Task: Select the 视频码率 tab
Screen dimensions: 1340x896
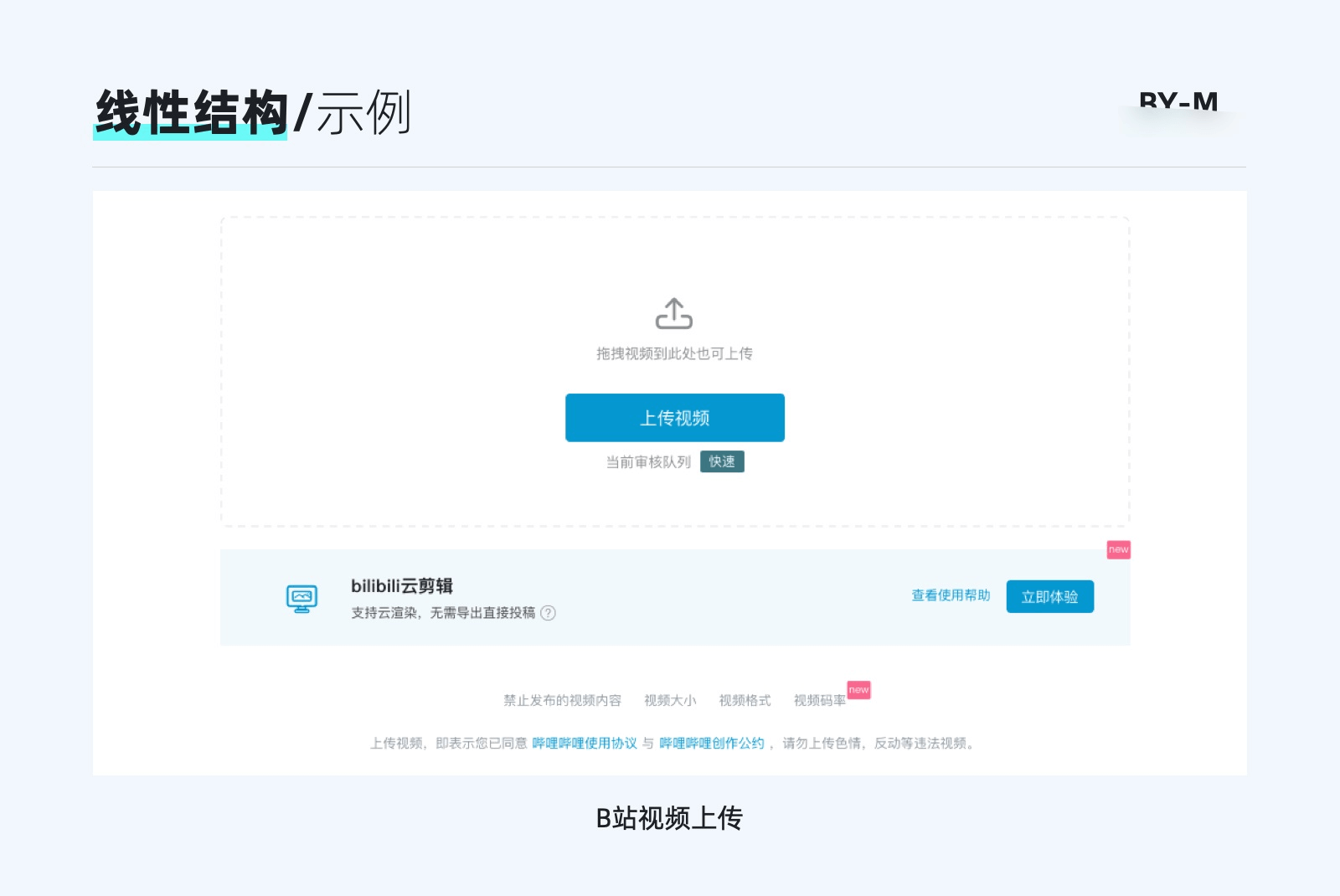Action: 819,700
